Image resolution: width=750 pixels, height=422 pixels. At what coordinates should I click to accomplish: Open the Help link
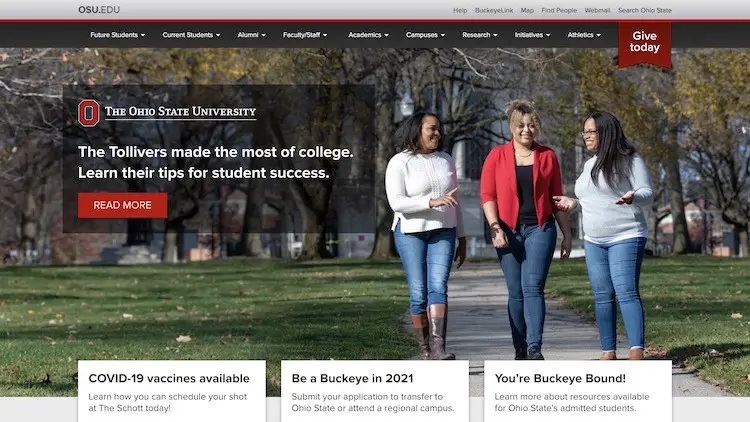pyautogui.click(x=460, y=10)
